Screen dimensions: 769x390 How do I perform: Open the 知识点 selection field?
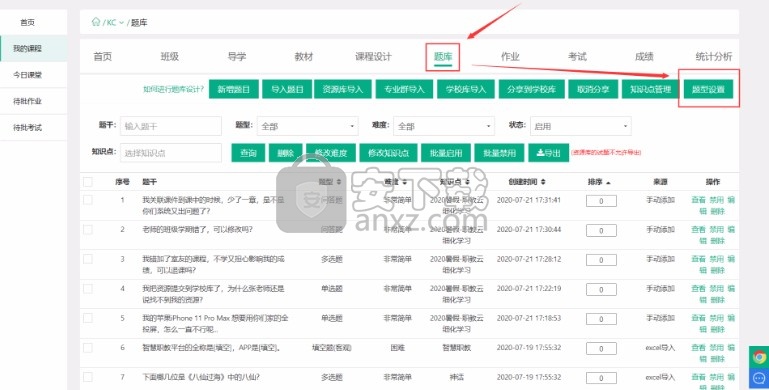[x=171, y=153]
